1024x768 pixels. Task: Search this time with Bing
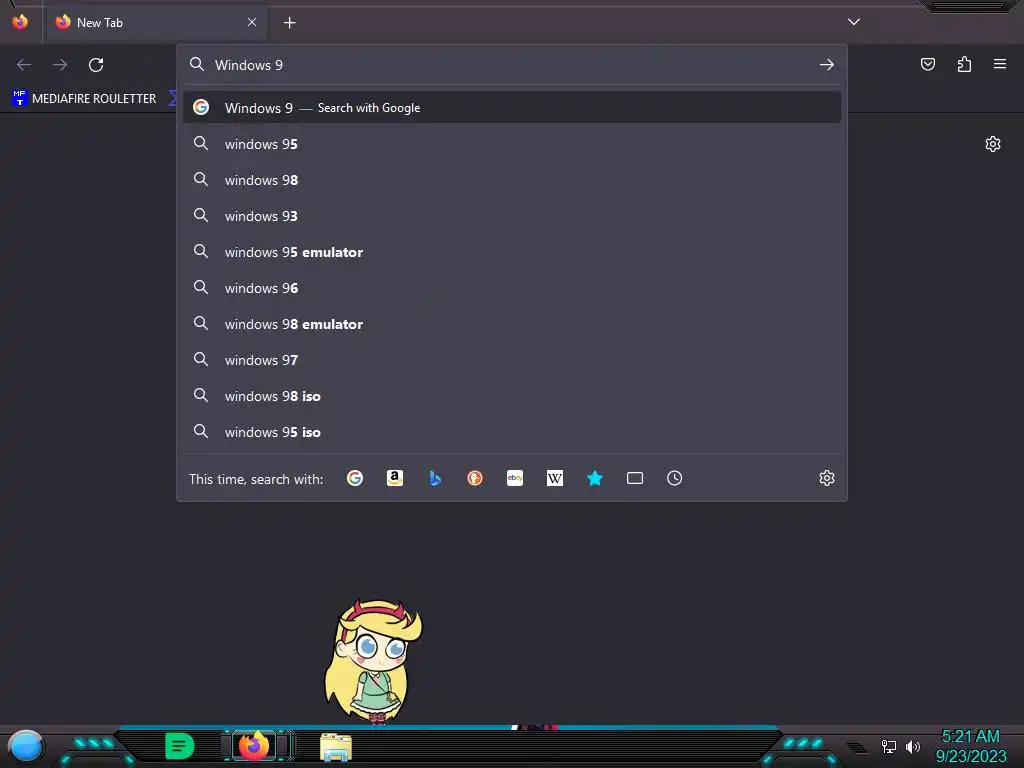[x=435, y=478]
